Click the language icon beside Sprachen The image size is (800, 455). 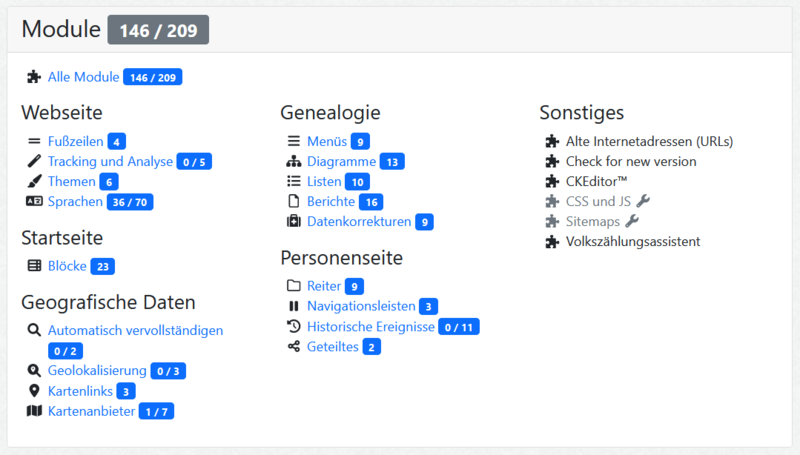pos(34,201)
